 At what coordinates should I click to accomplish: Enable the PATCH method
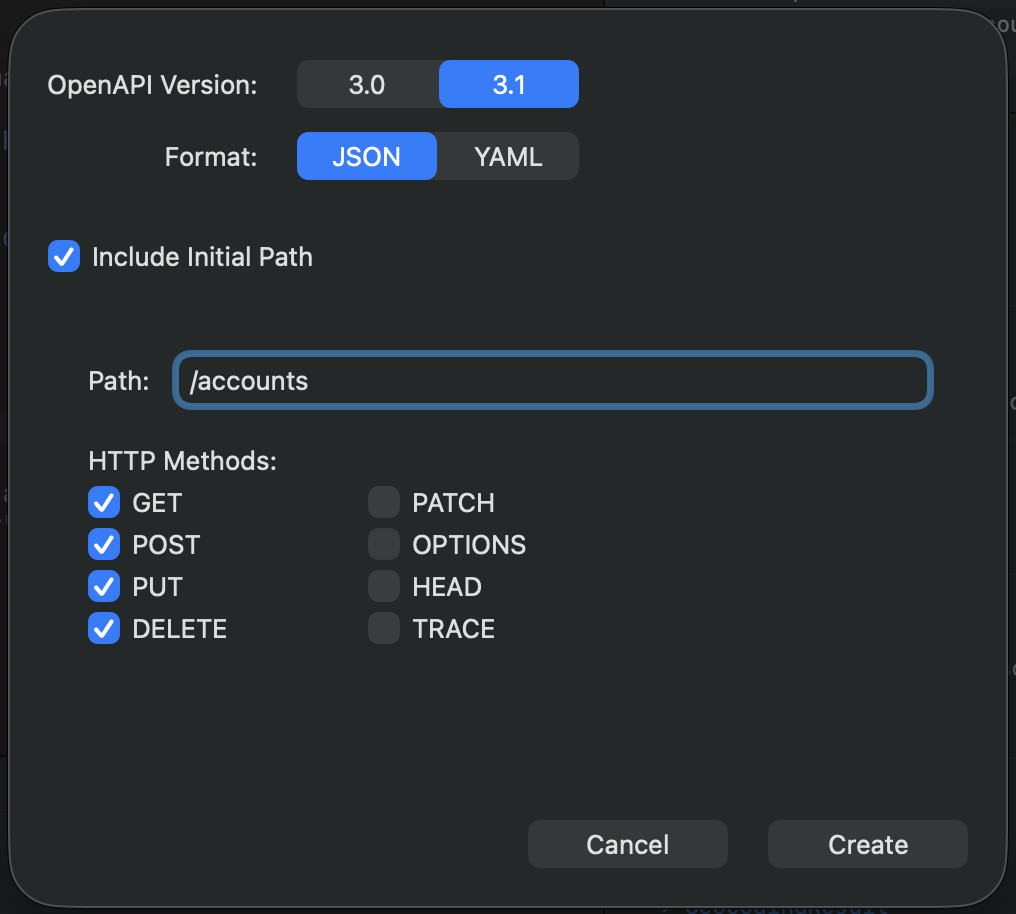click(384, 502)
